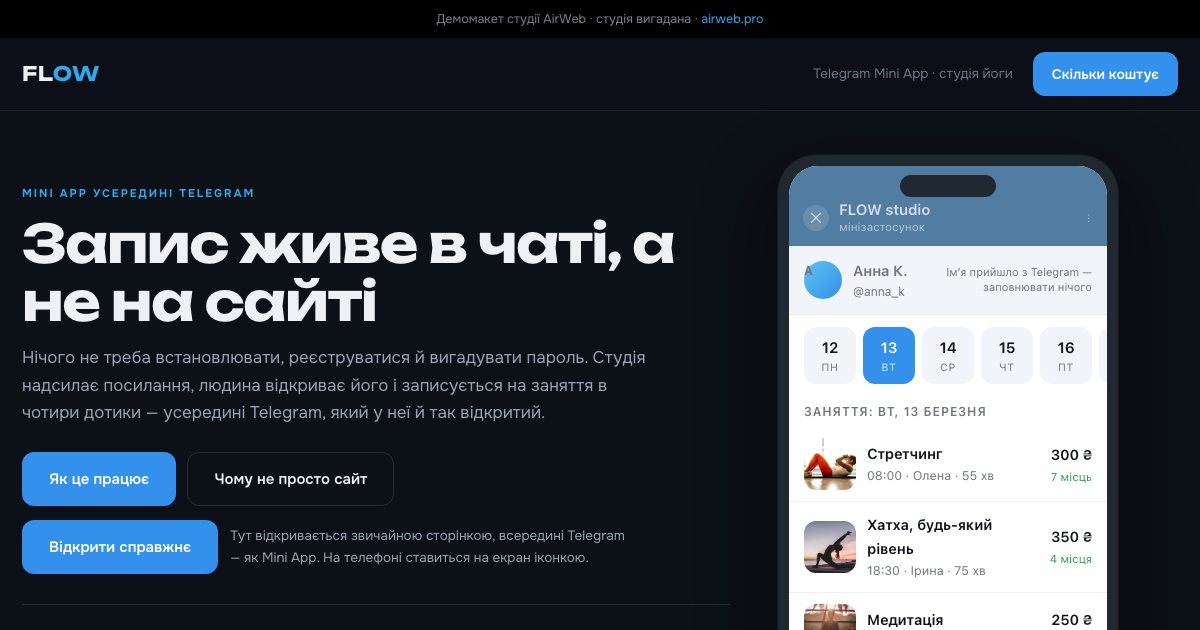Click Telegram Mini App · студія йоги text
This screenshot has width=1200, height=630.
(912, 74)
